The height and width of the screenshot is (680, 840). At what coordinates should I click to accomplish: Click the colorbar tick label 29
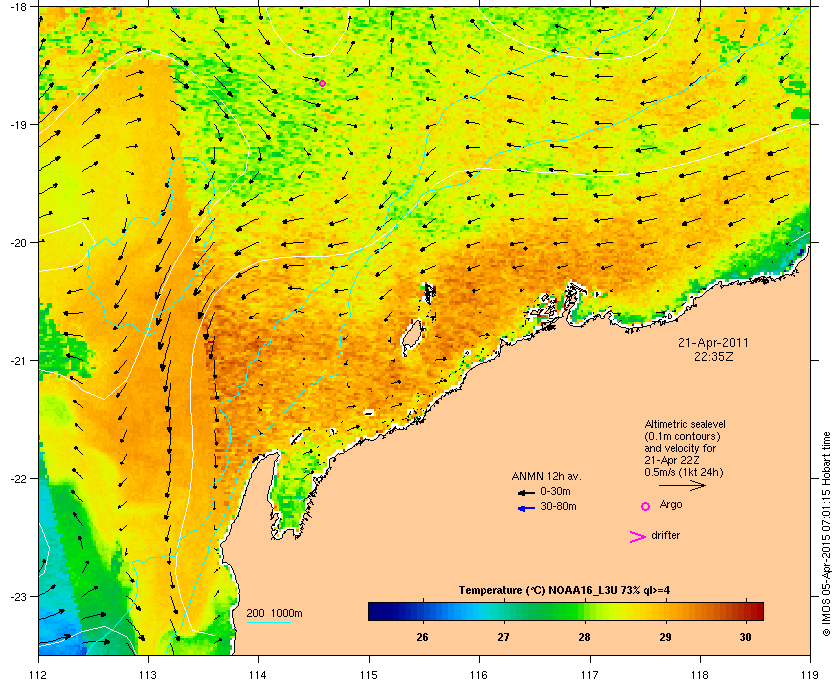pyautogui.click(x=665, y=637)
